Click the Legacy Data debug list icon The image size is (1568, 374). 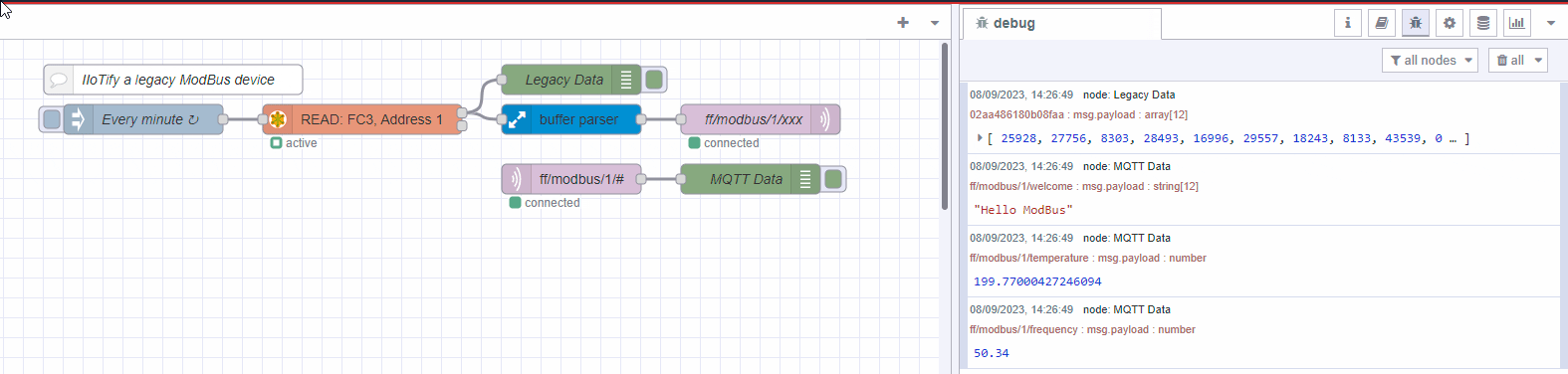tap(626, 80)
